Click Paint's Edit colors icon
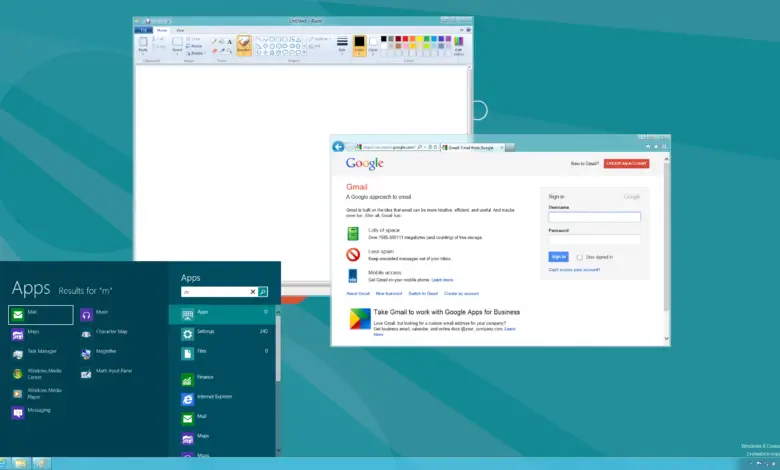 (x=459, y=45)
